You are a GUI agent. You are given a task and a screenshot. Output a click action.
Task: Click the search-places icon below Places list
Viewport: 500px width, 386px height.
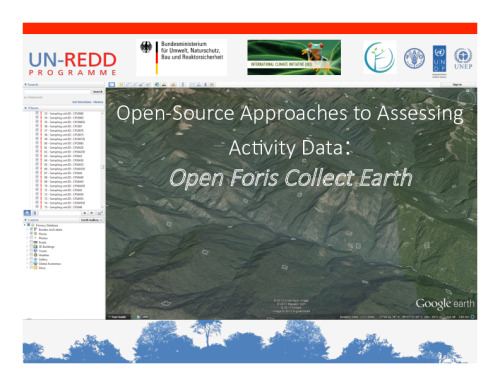27,213
